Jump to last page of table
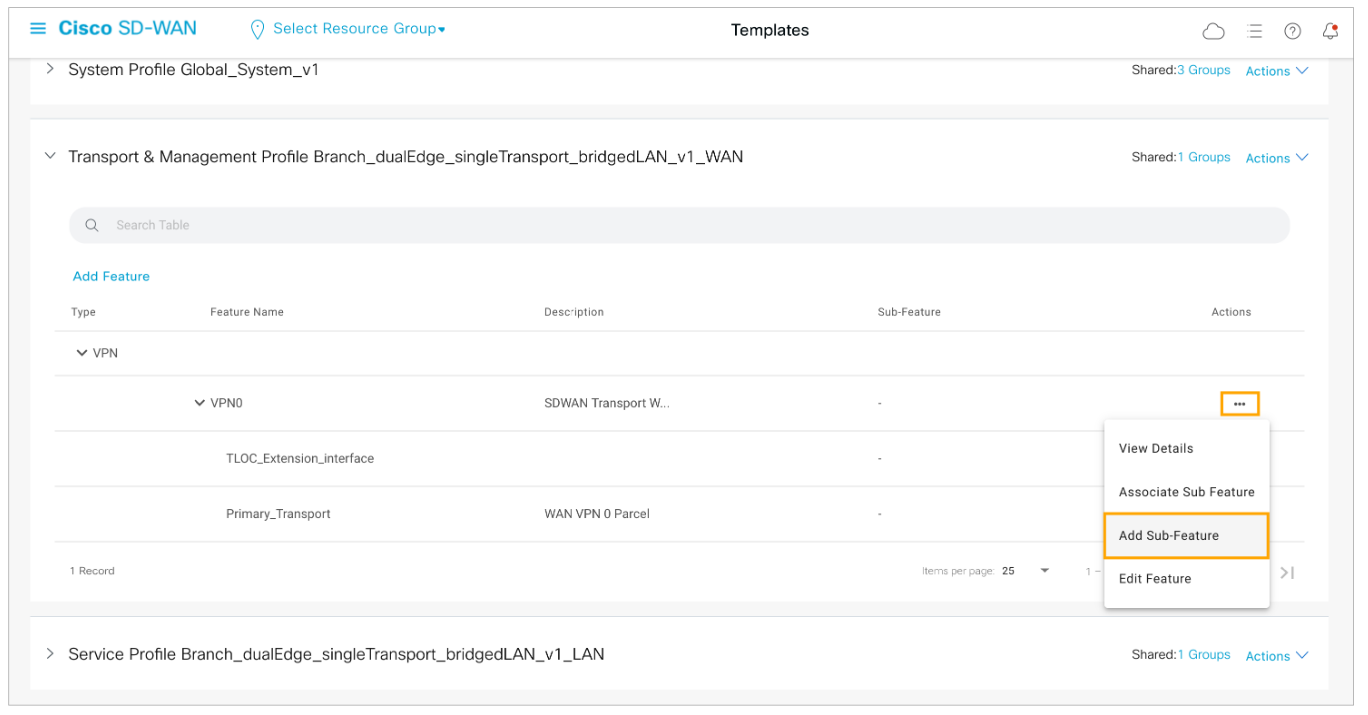1368x715 pixels. tap(1287, 572)
